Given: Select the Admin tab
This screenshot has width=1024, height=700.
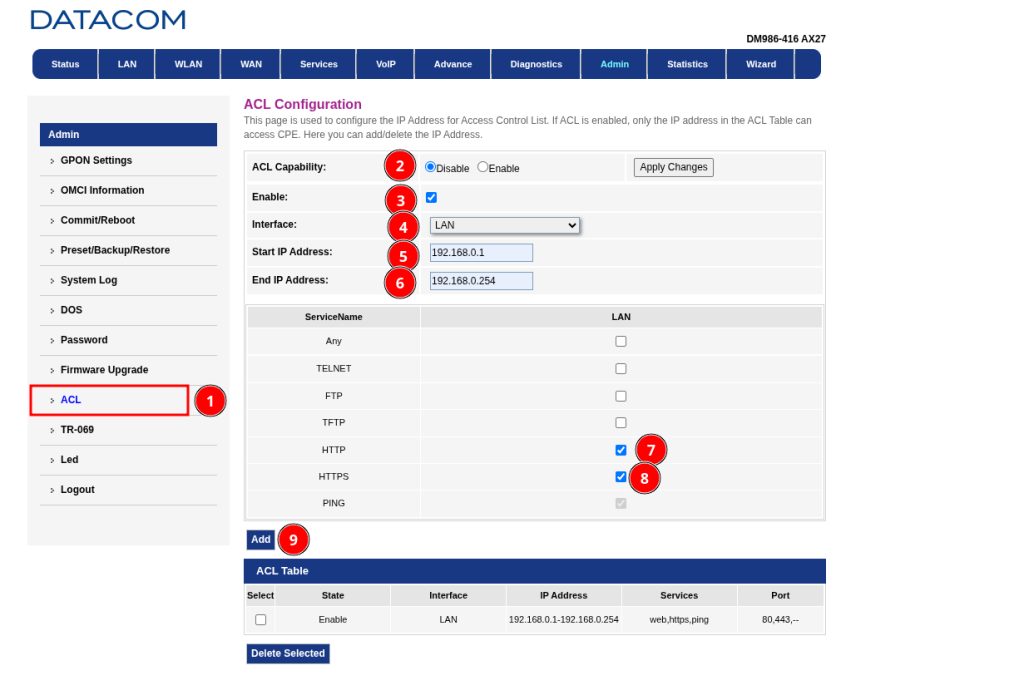Looking at the screenshot, I should click(615, 64).
